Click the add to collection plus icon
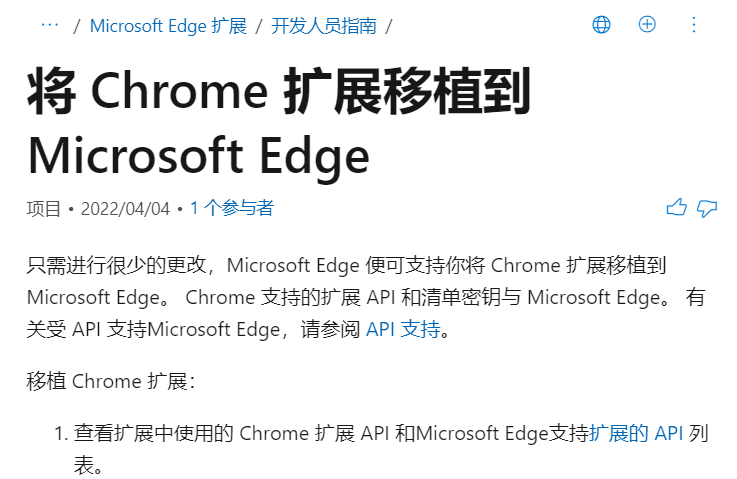The height and width of the screenshot is (479, 737). (x=647, y=24)
